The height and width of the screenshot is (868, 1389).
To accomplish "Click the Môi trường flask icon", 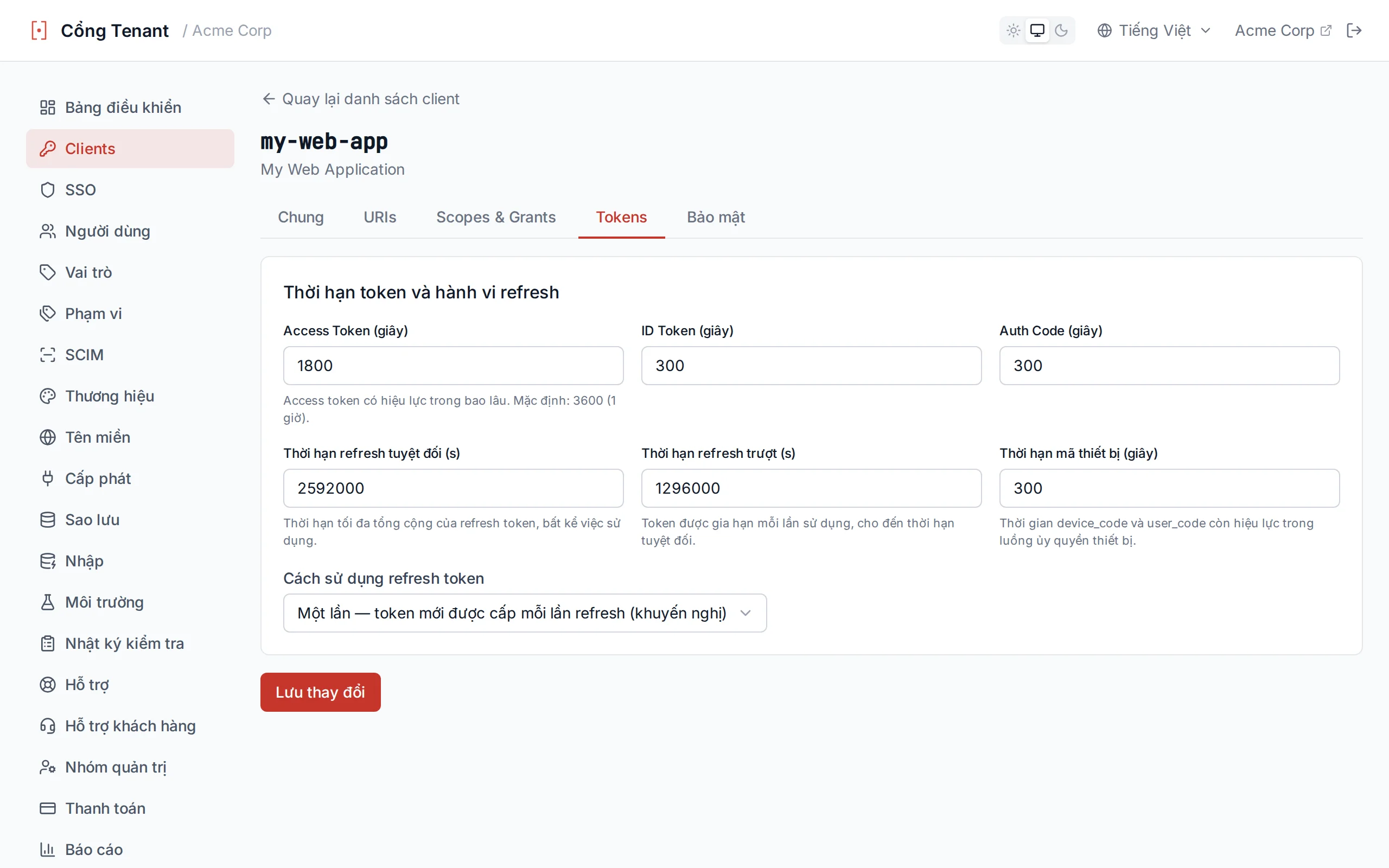I will 48,602.
